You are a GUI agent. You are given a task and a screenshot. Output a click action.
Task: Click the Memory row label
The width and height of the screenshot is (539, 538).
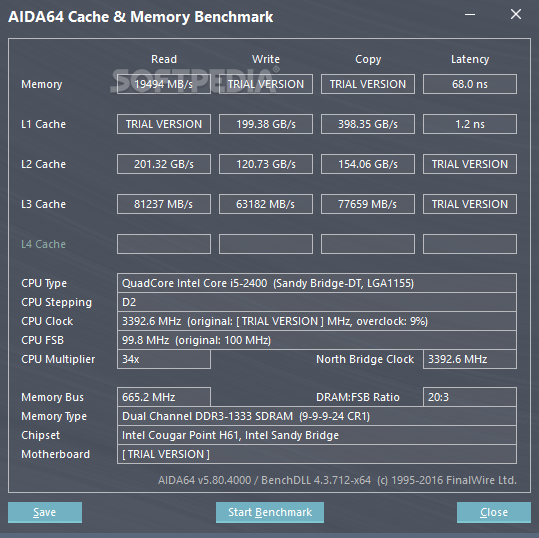point(42,84)
